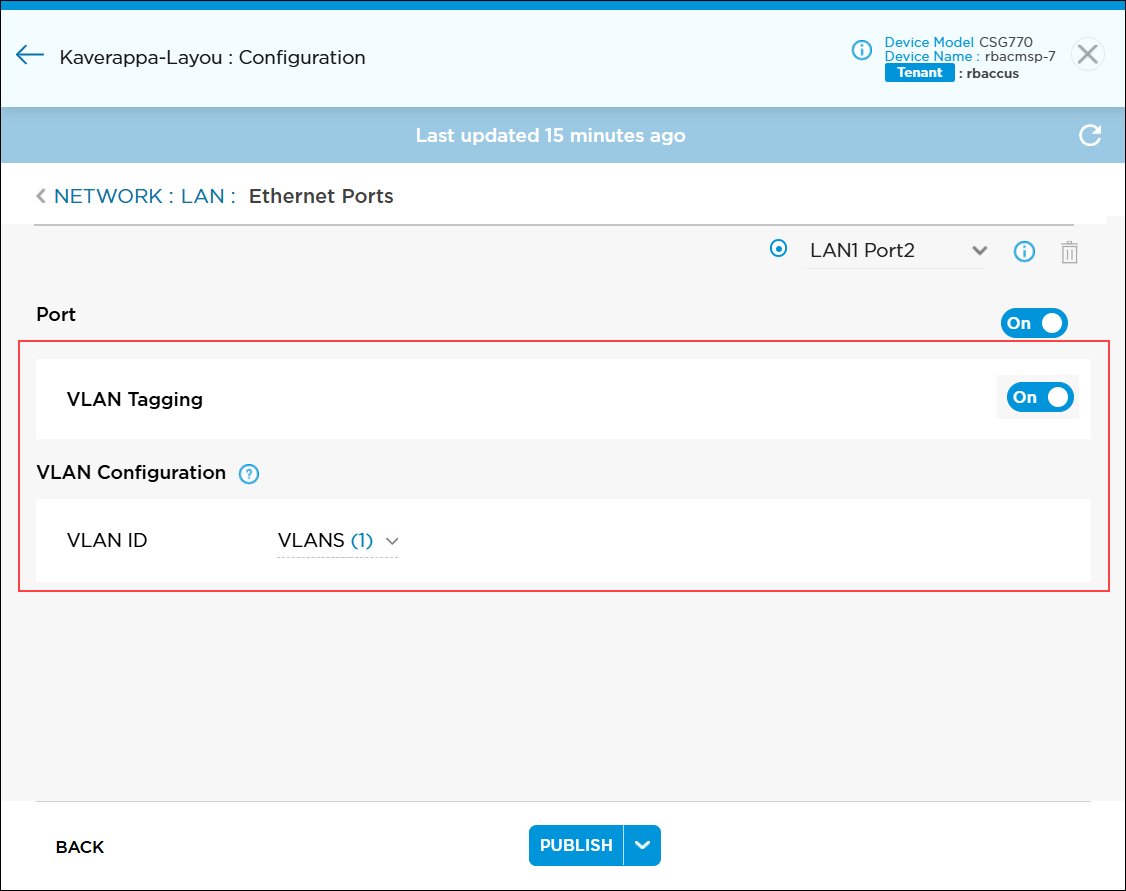Image resolution: width=1126 pixels, height=891 pixels.
Task: Close the configuration panel with X
Action: [x=1087, y=55]
